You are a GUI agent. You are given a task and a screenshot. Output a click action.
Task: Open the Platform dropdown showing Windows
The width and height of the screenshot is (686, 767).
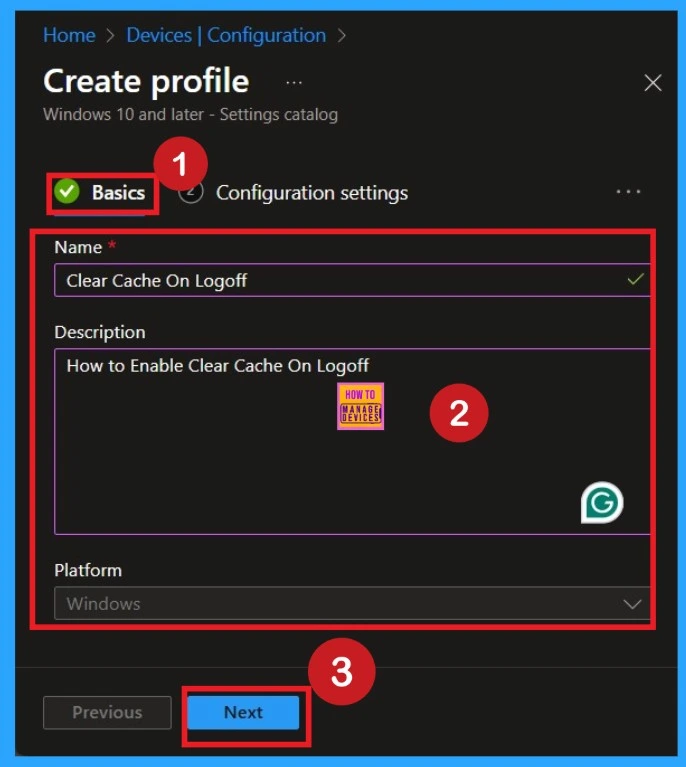(x=340, y=604)
